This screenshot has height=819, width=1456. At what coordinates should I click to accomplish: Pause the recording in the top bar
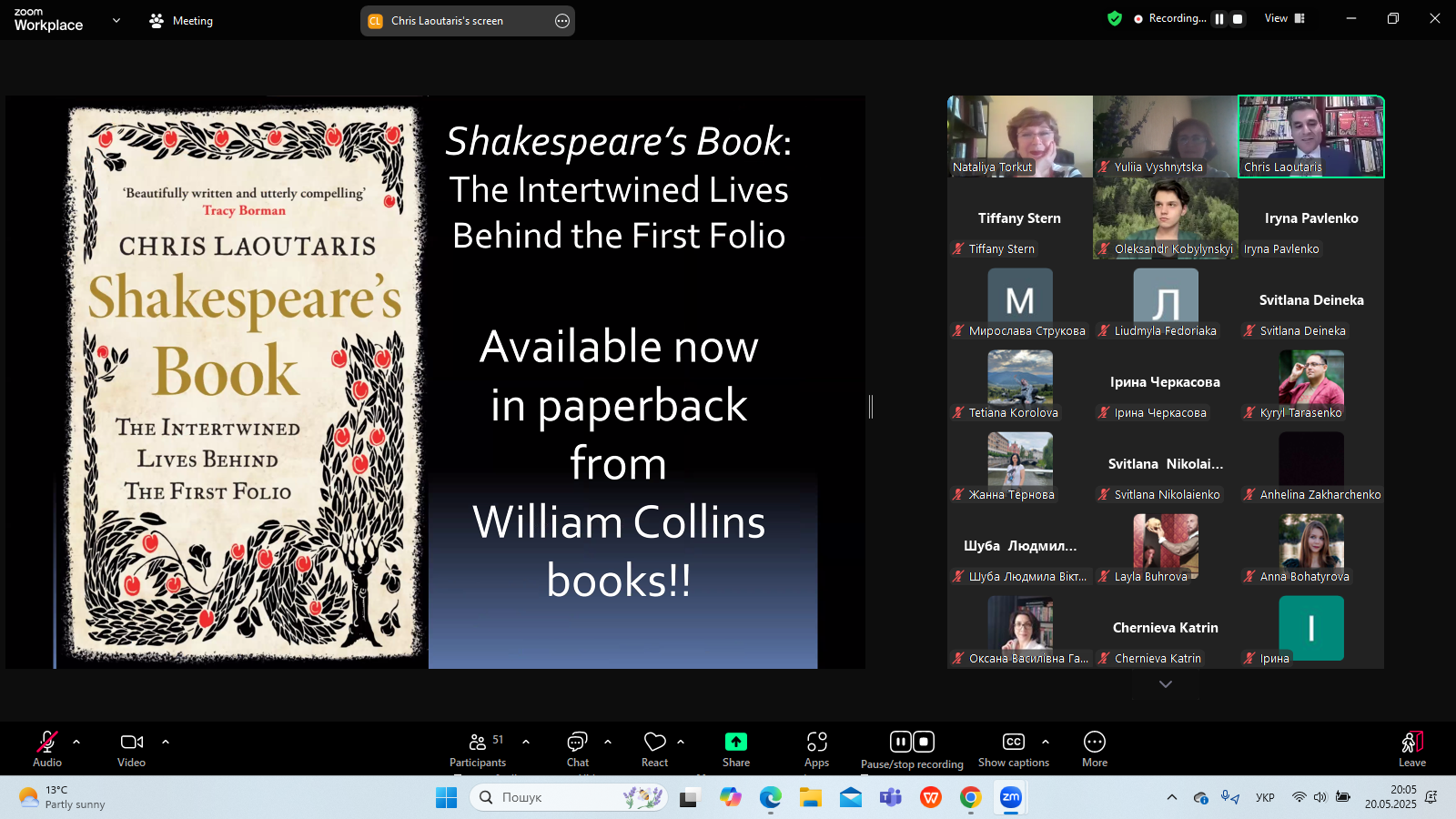click(x=1219, y=19)
